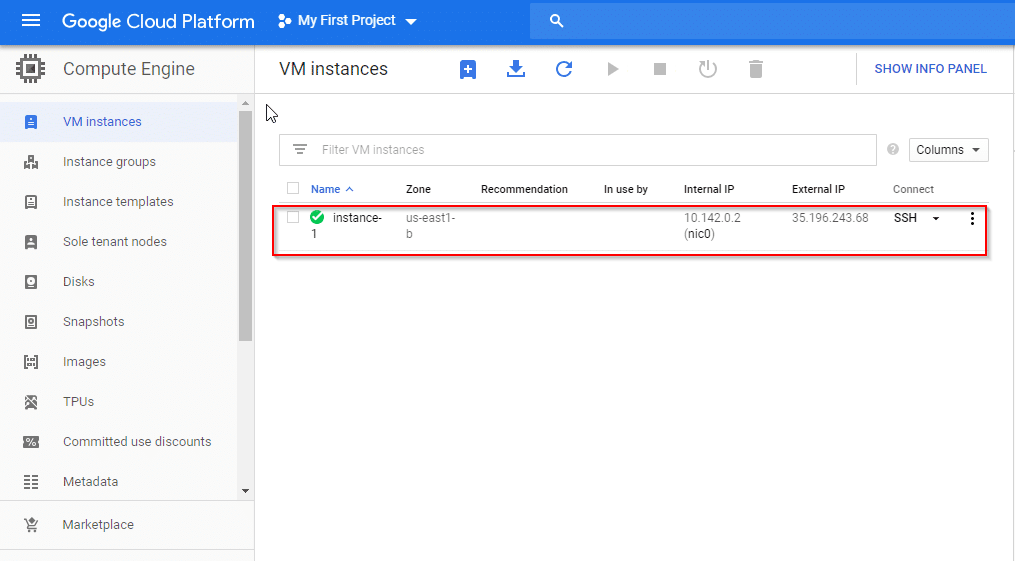Open Sole tenant nodes
This screenshot has height=561, width=1015.
115,242
